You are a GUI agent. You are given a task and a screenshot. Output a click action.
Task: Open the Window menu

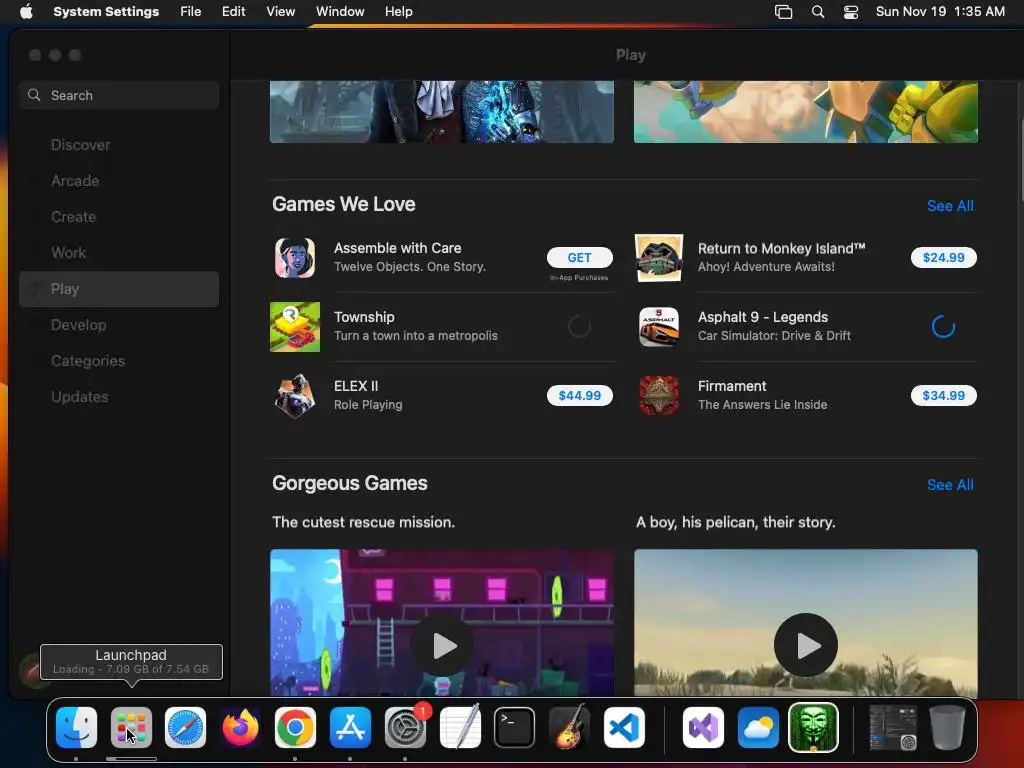(x=340, y=12)
